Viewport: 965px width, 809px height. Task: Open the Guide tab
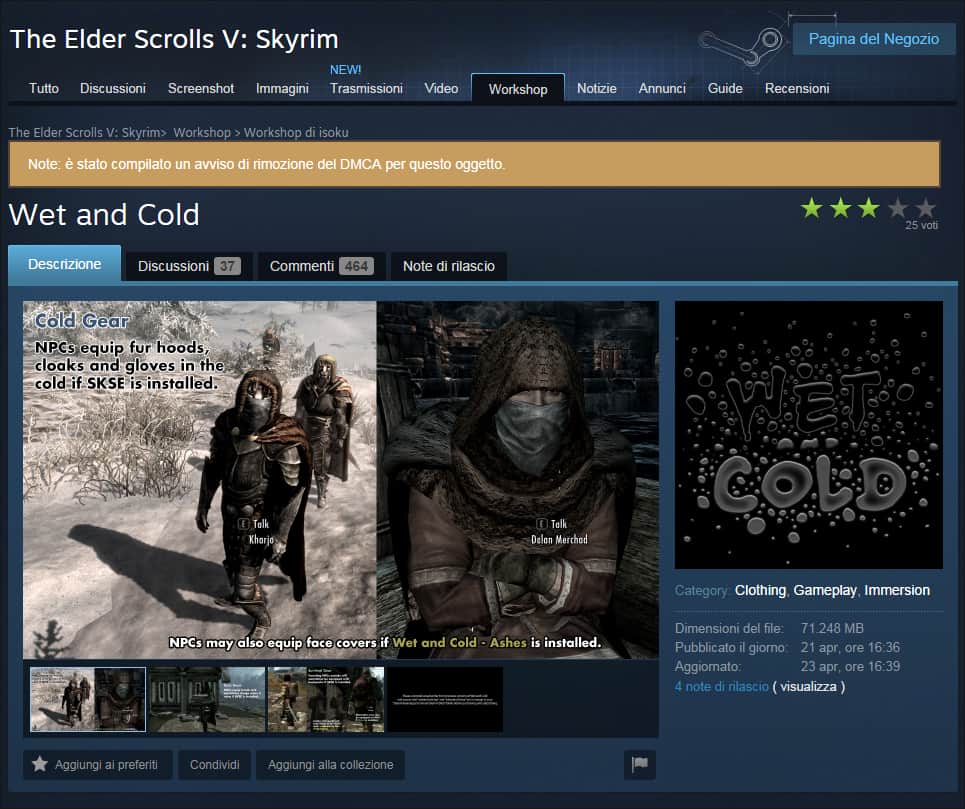coord(725,89)
